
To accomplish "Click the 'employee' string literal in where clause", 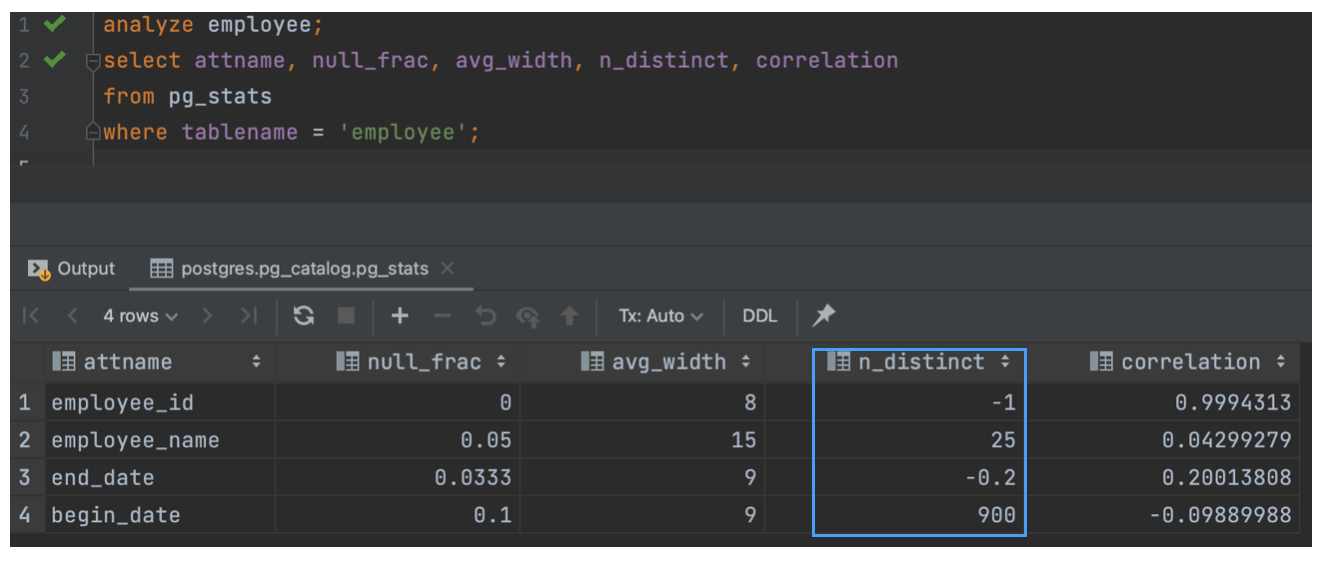I will point(403,132).
